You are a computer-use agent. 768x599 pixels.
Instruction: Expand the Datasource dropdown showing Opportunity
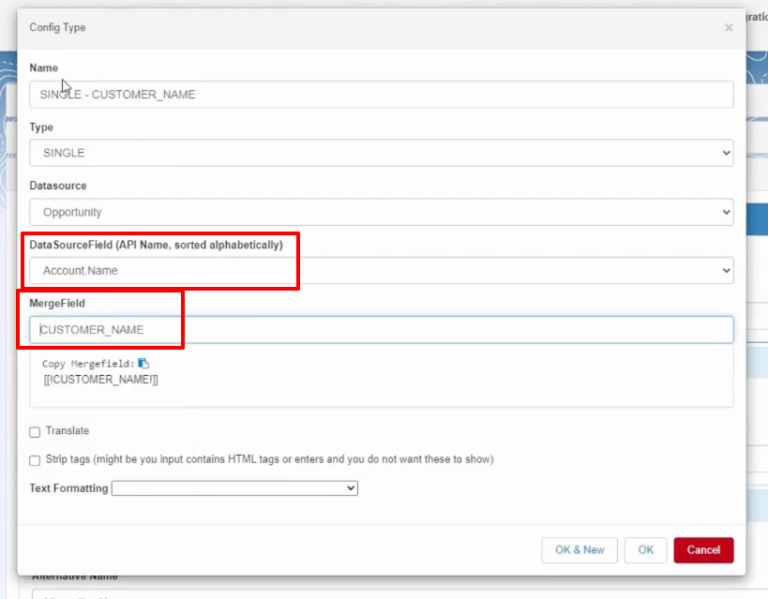(381, 212)
